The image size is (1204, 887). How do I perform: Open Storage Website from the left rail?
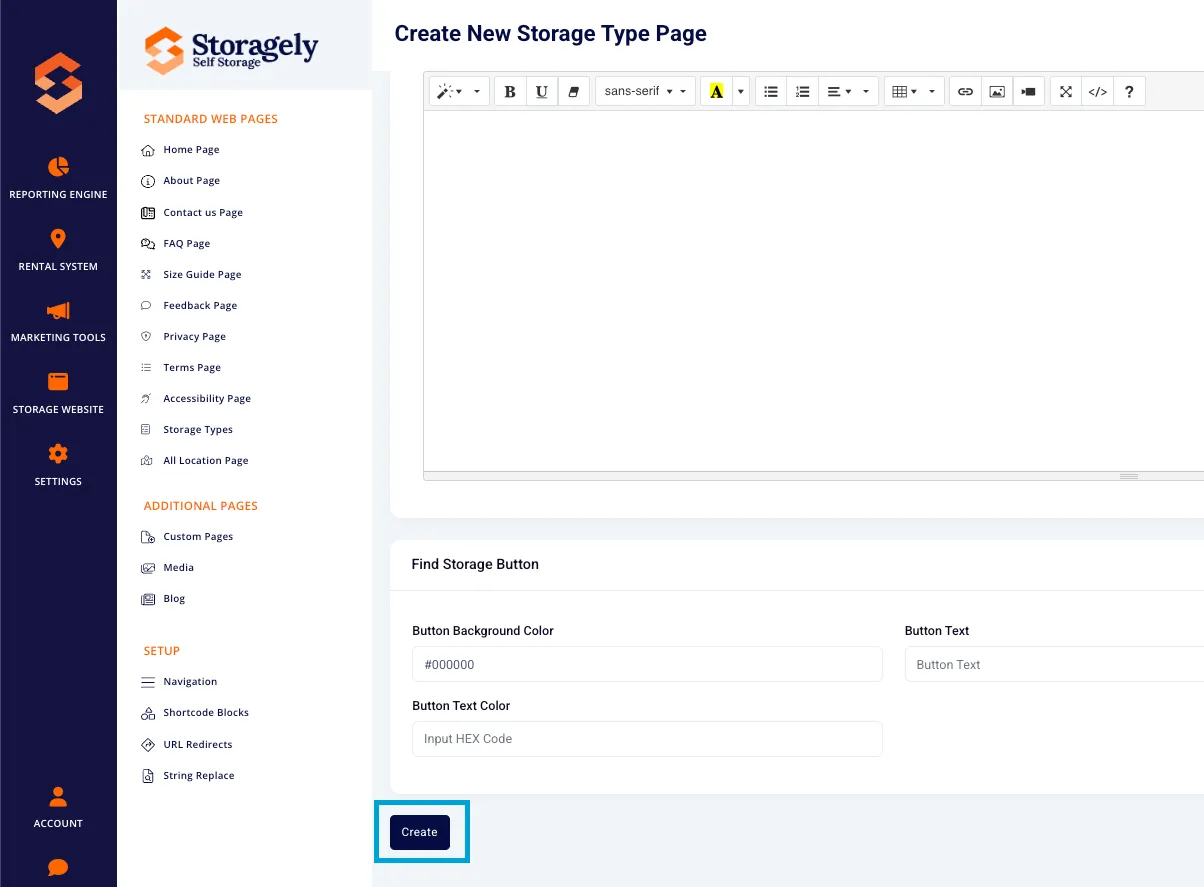click(58, 393)
